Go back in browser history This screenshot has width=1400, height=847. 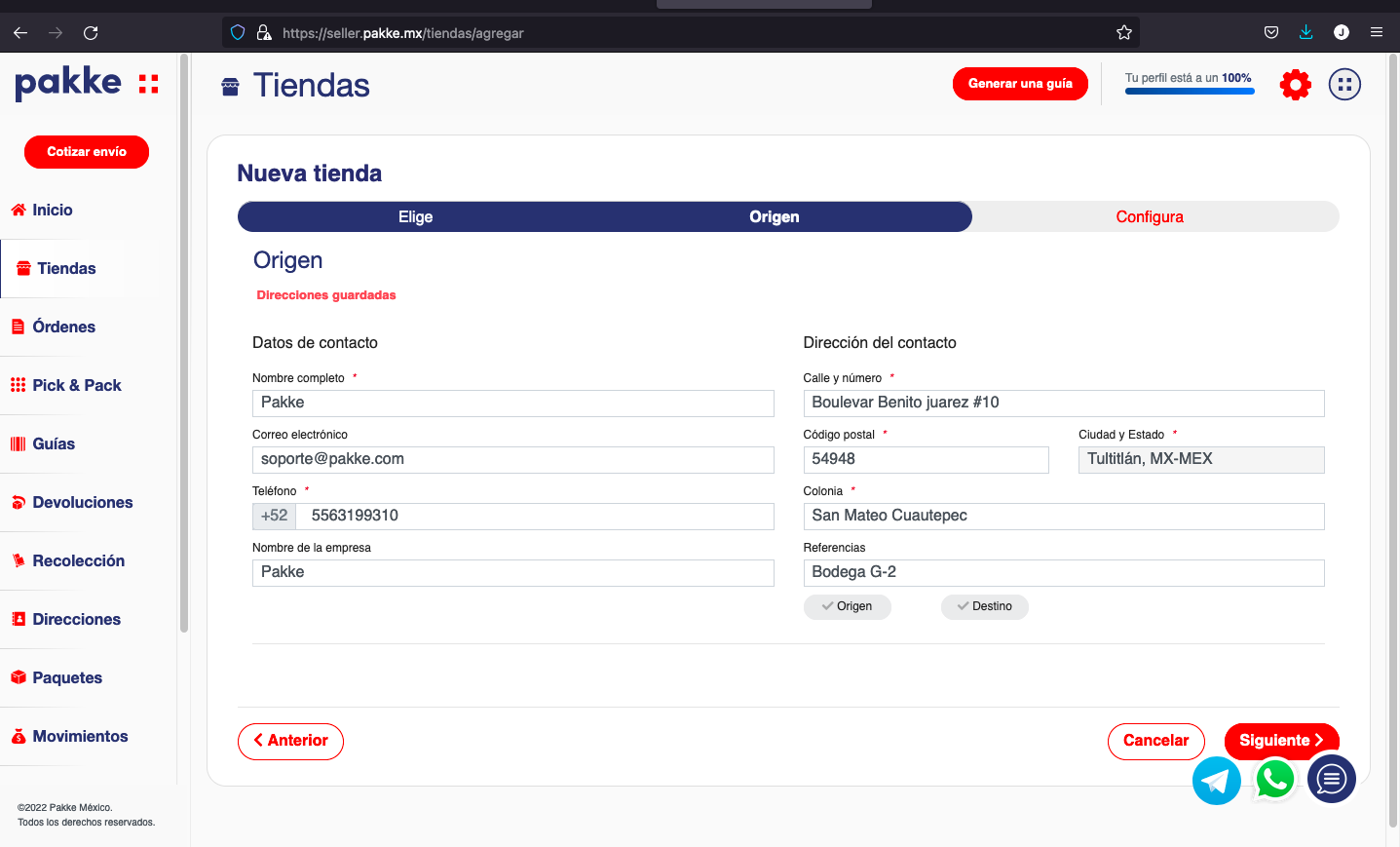pyautogui.click(x=20, y=32)
